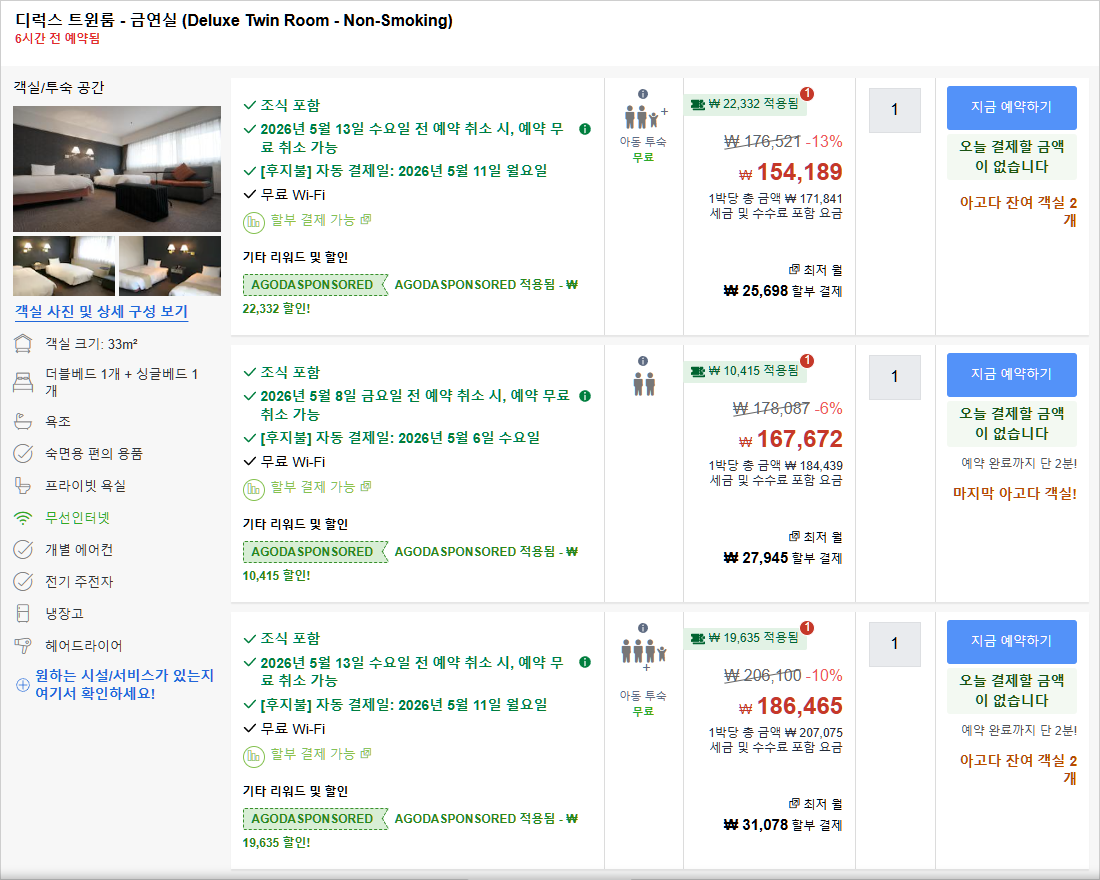Open the left small bed photo thumbnail
The width and height of the screenshot is (1100, 880).
coord(64,266)
